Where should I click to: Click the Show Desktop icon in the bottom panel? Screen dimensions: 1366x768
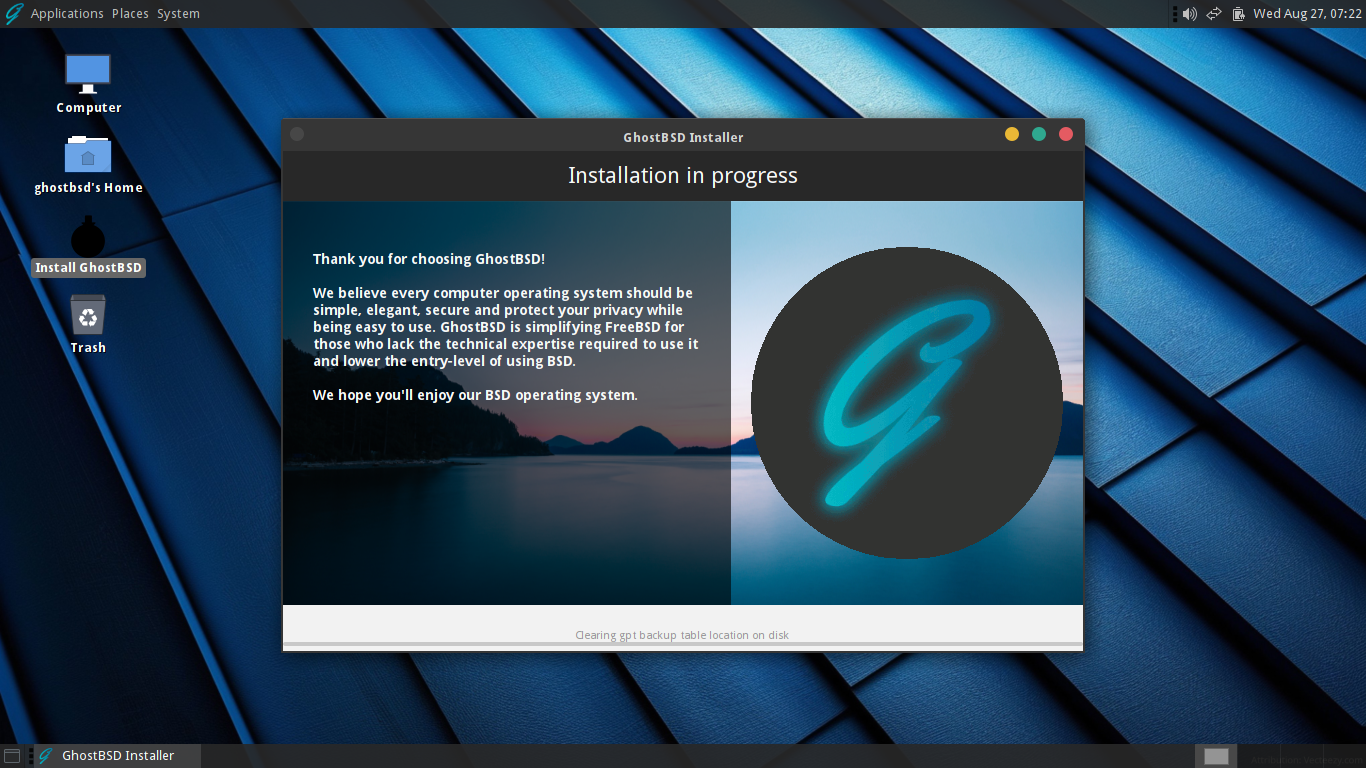pos(12,756)
